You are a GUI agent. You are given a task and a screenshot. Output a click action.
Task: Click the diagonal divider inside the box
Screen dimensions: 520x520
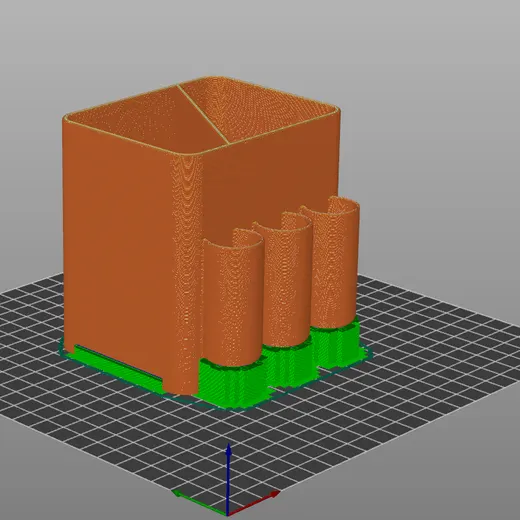coord(203,114)
